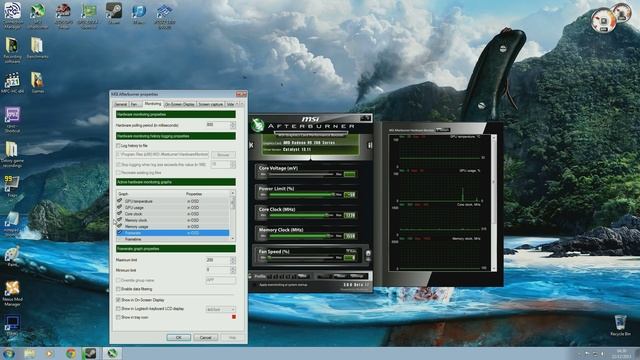Viewport: 640px width, 360px height.
Task: Click the Browse button for log file
Action: point(223,155)
